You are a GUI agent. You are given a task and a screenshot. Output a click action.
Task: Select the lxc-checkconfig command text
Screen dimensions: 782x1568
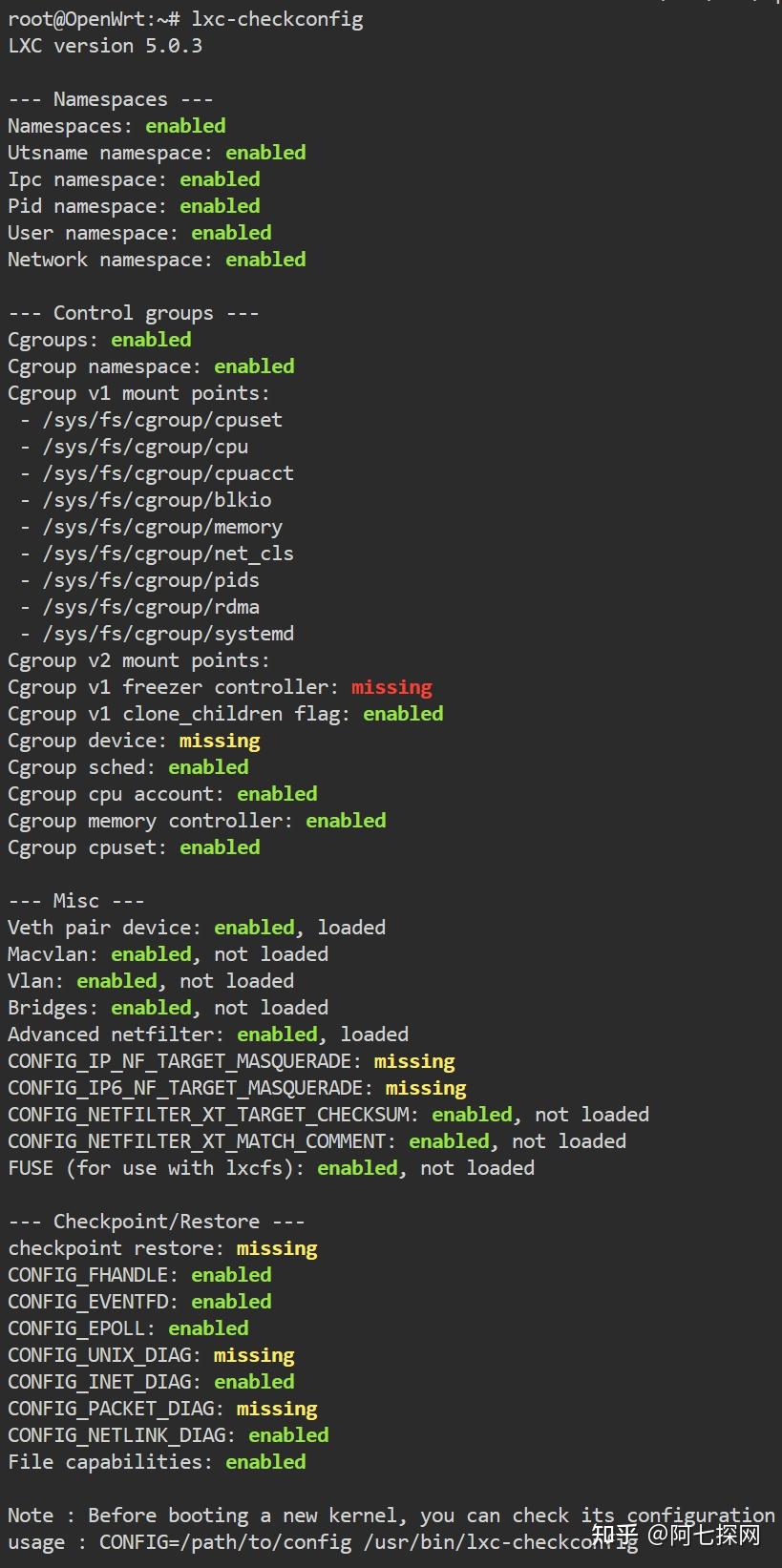click(277, 19)
